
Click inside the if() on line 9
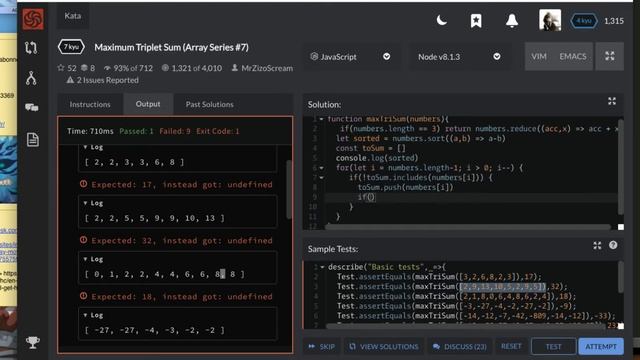point(370,197)
